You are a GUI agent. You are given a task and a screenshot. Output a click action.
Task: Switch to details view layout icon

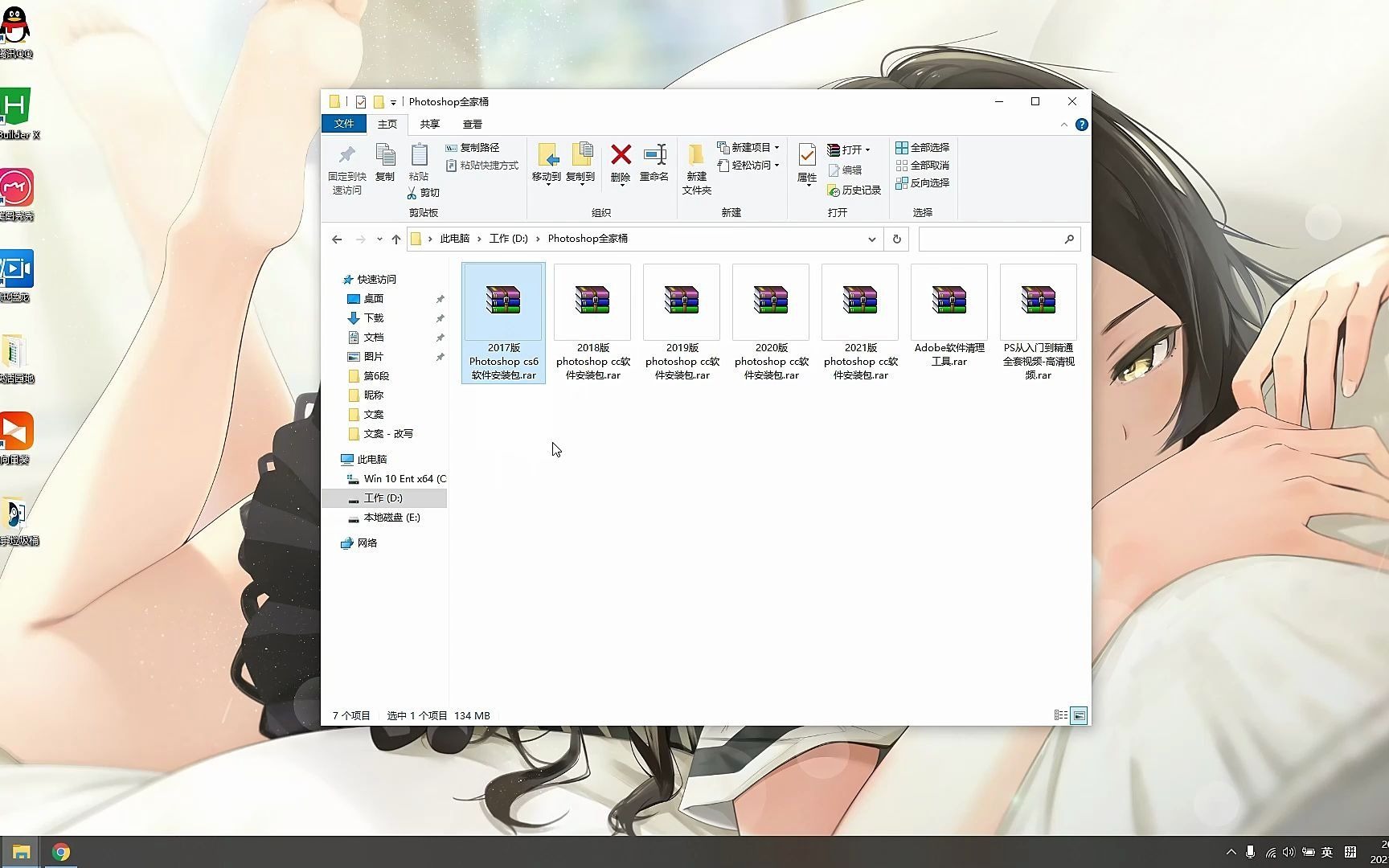coord(1061,715)
